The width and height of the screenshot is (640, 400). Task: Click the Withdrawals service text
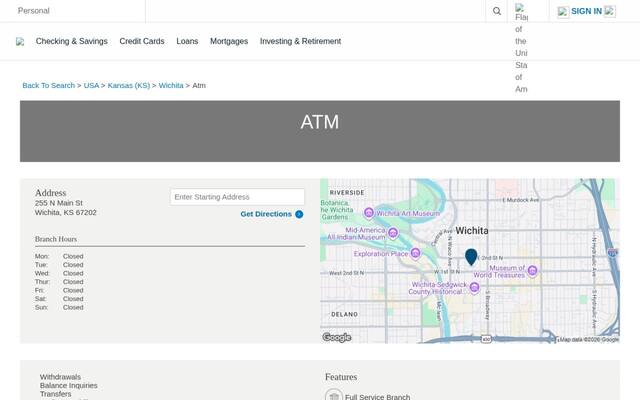point(60,377)
